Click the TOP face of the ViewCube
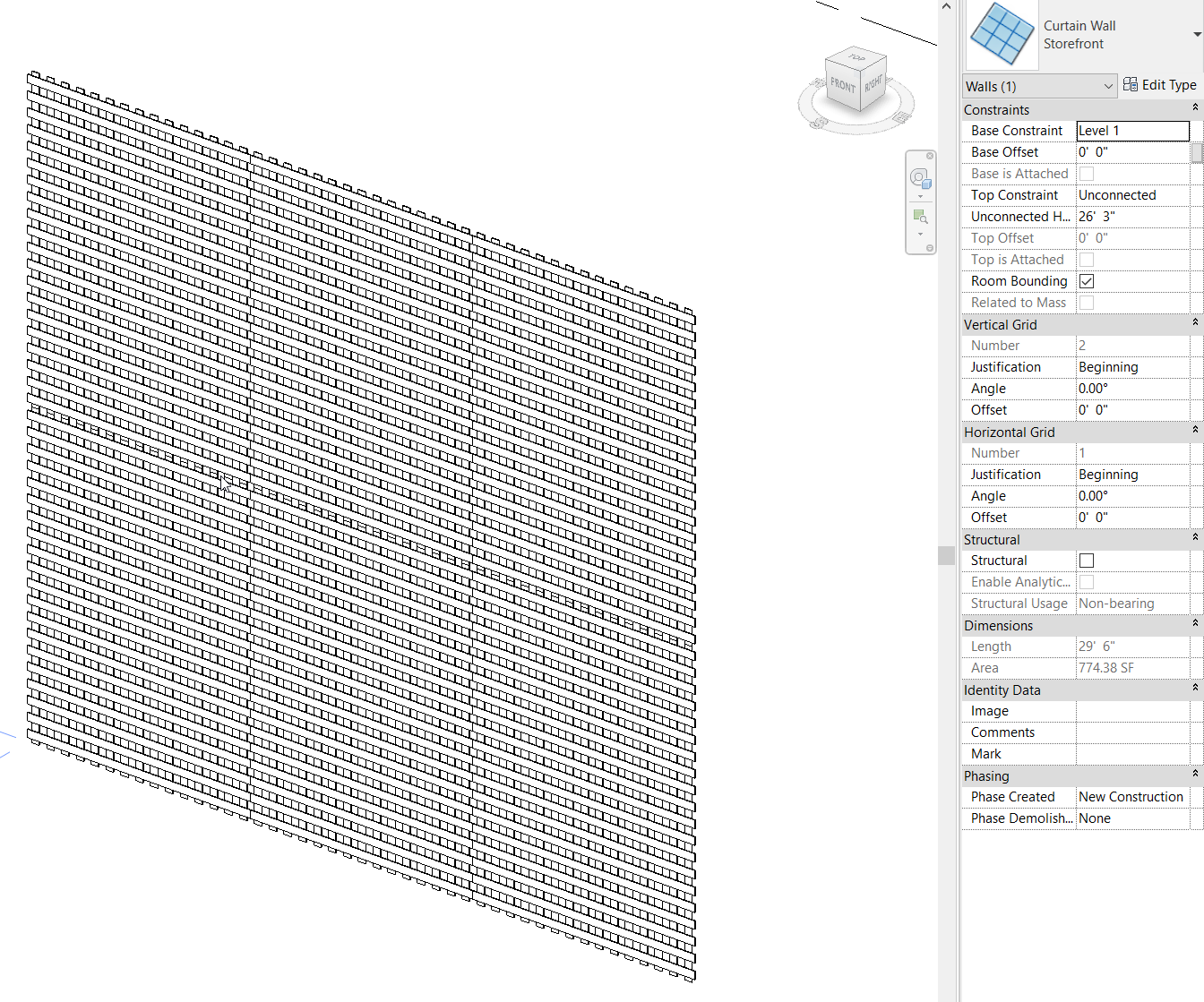1204x1002 pixels. 857,57
